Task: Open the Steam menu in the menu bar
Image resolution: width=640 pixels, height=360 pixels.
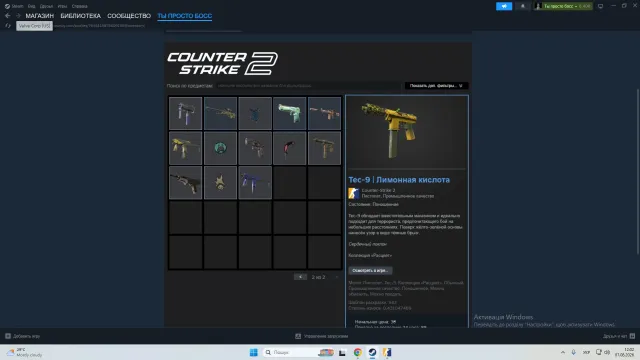Action: tap(14, 6)
